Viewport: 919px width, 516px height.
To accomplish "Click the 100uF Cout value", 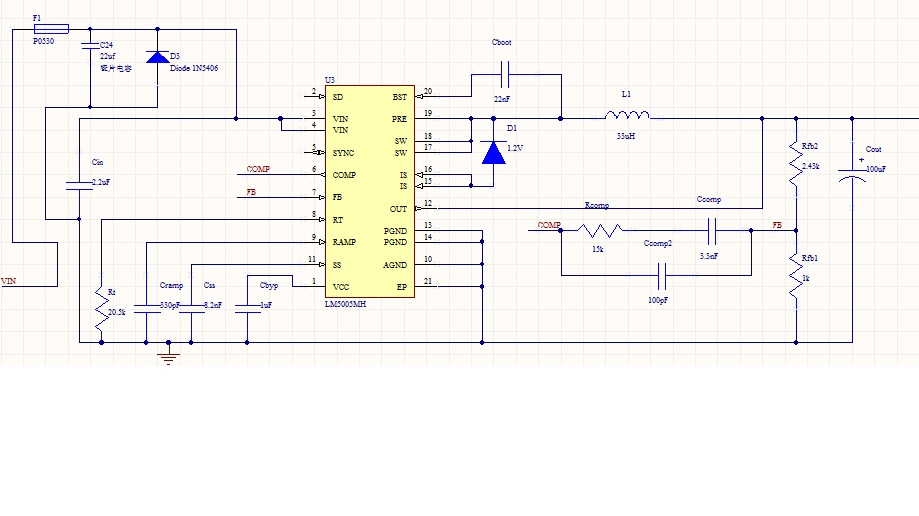I will (x=876, y=169).
